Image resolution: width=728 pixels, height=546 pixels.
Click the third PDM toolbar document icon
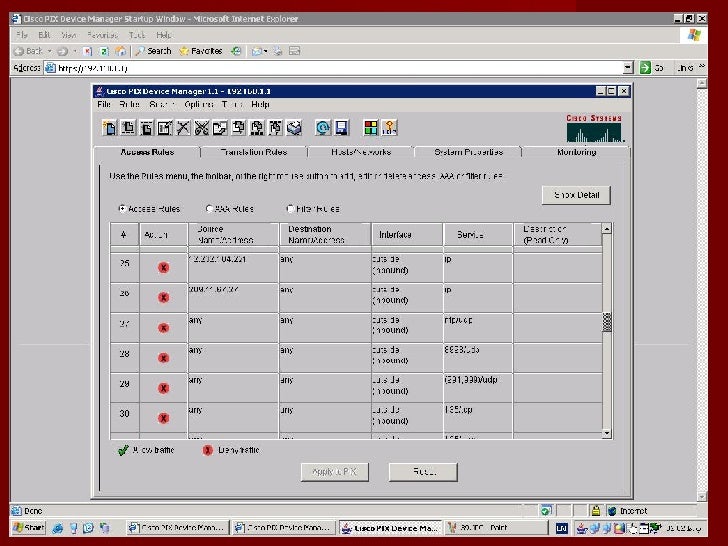point(147,128)
